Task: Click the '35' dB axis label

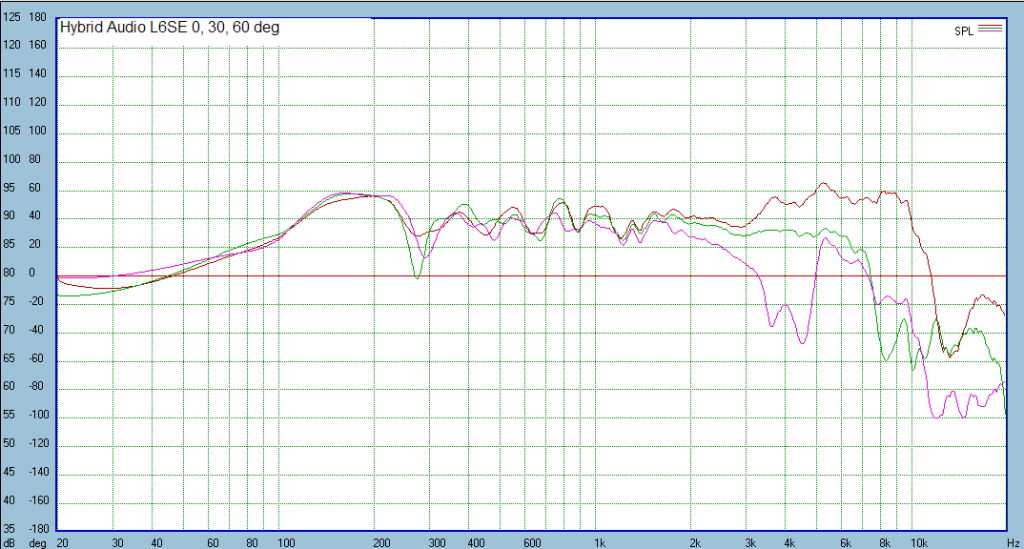Action: click(x=9, y=529)
